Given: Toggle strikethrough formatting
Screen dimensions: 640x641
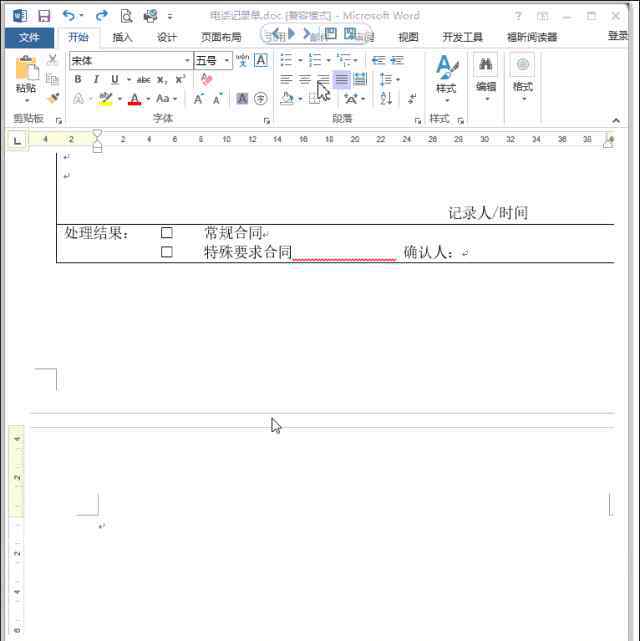Looking at the screenshot, I should (x=143, y=80).
